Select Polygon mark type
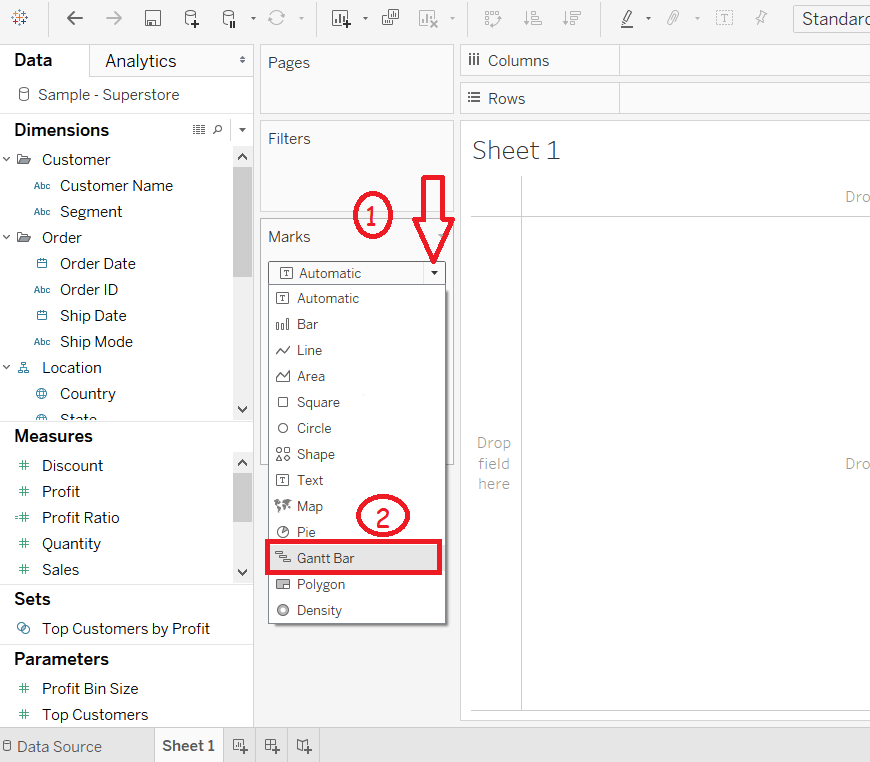 (356, 584)
